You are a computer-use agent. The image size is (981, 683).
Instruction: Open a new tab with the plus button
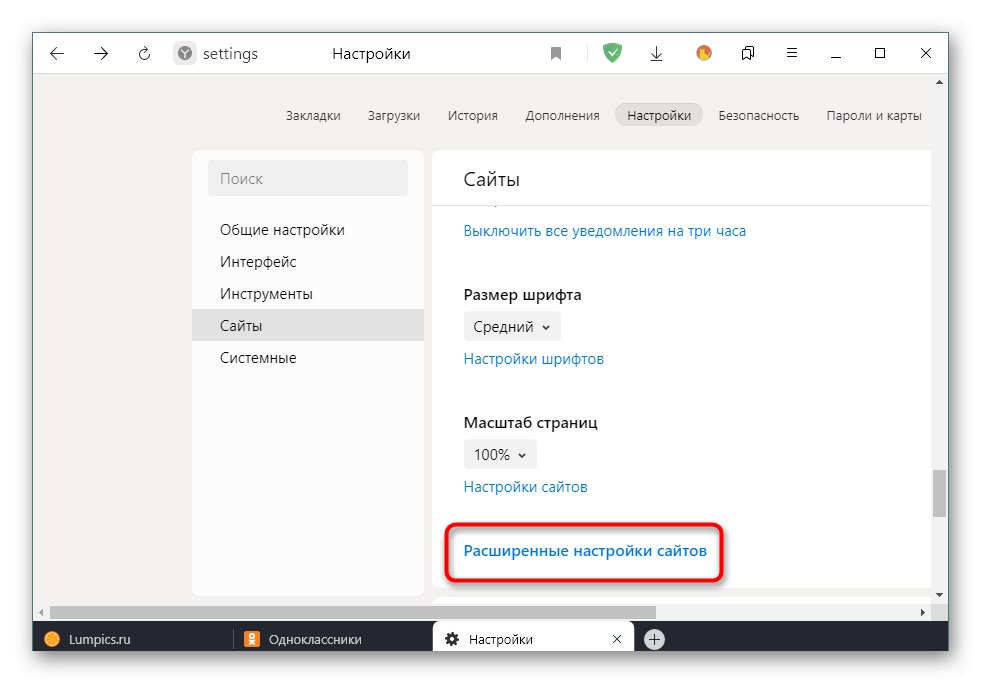[655, 638]
